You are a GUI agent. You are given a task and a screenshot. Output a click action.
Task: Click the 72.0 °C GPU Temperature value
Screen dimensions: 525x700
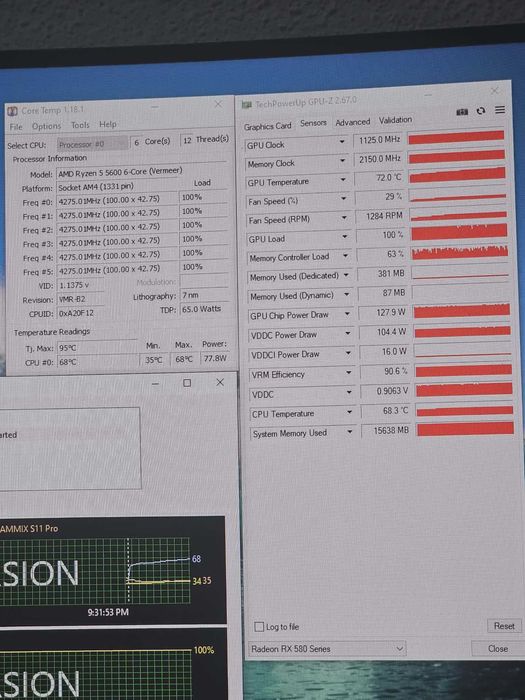379,178
